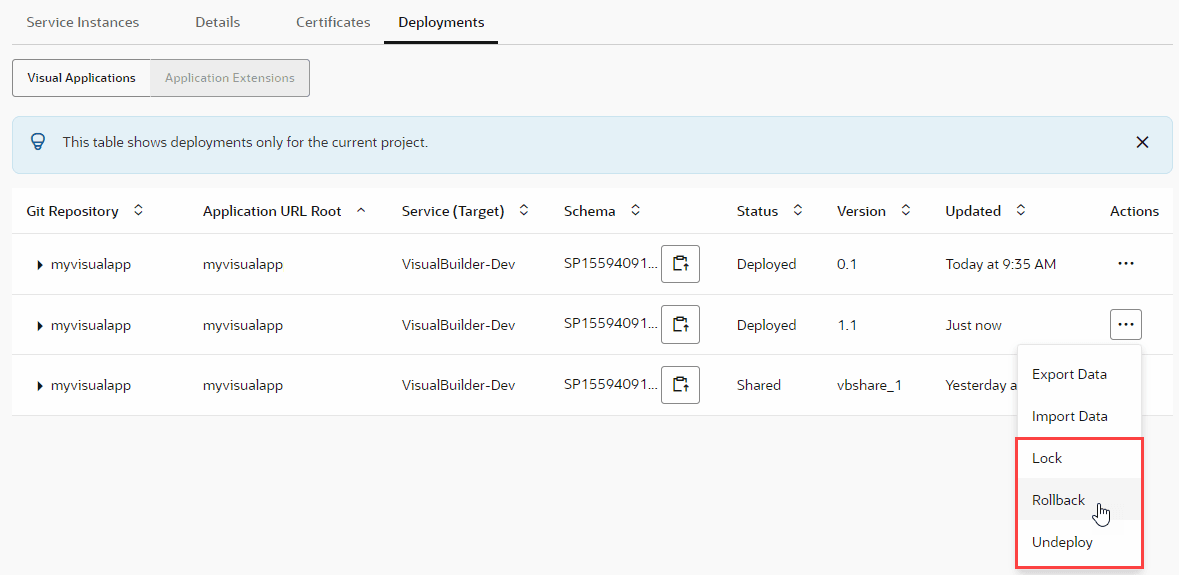Viewport: 1179px width, 575px height.
Task: Show Application Extensions deployments
Action: (x=229, y=78)
